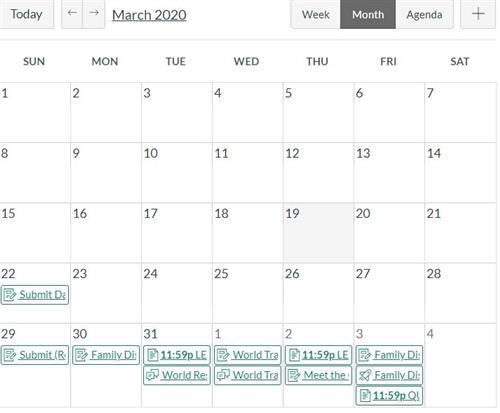Screen dimensions: 500x413
Task: Switch to Agenda view
Action: coord(424,14)
